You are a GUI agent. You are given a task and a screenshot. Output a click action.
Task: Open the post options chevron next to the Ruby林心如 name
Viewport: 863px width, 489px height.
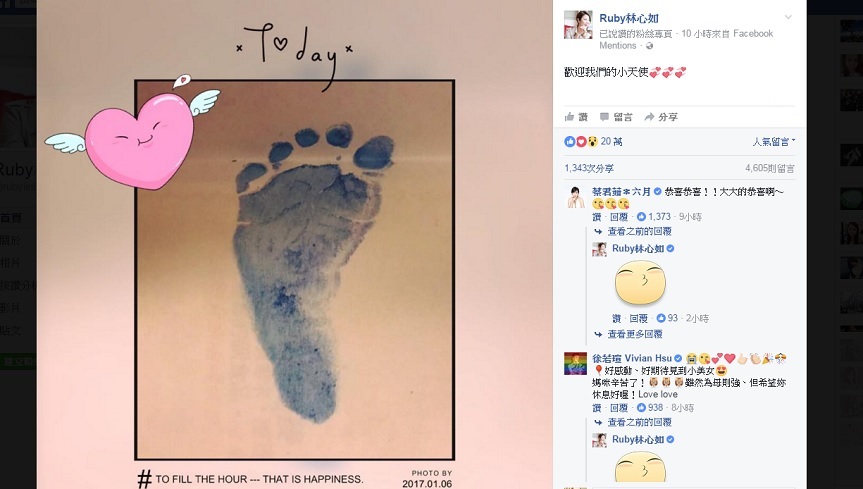point(788,17)
